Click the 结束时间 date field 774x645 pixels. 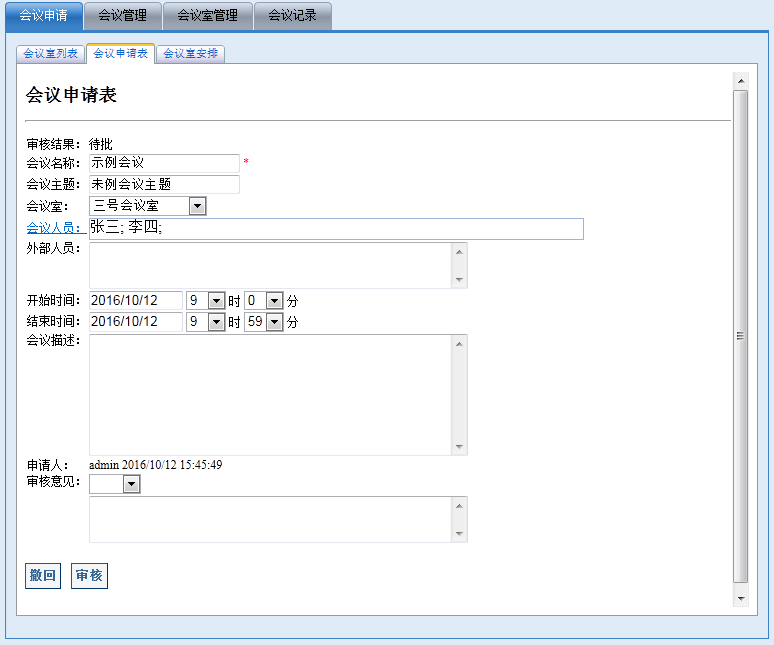(x=136, y=322)
